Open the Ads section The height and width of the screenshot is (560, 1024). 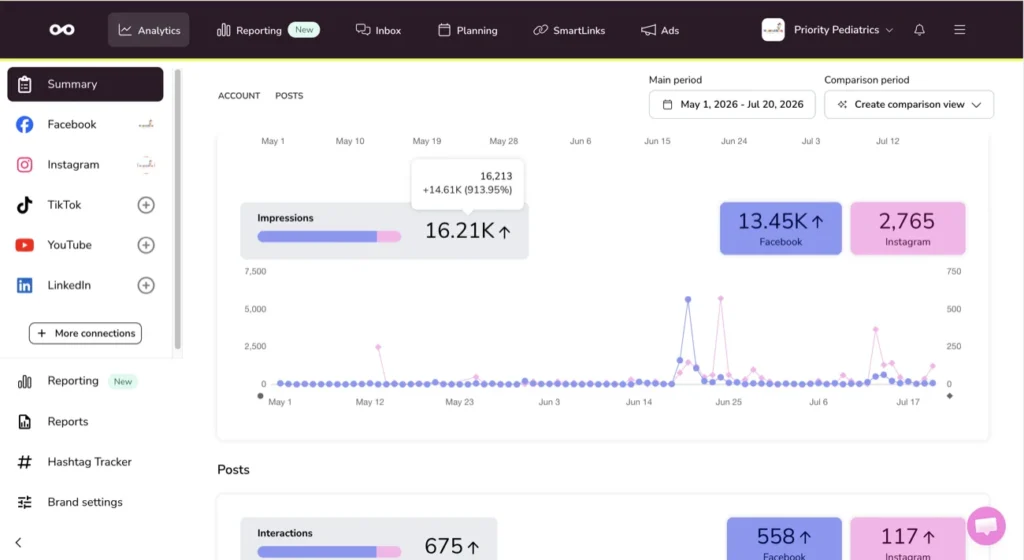[660, 30]
